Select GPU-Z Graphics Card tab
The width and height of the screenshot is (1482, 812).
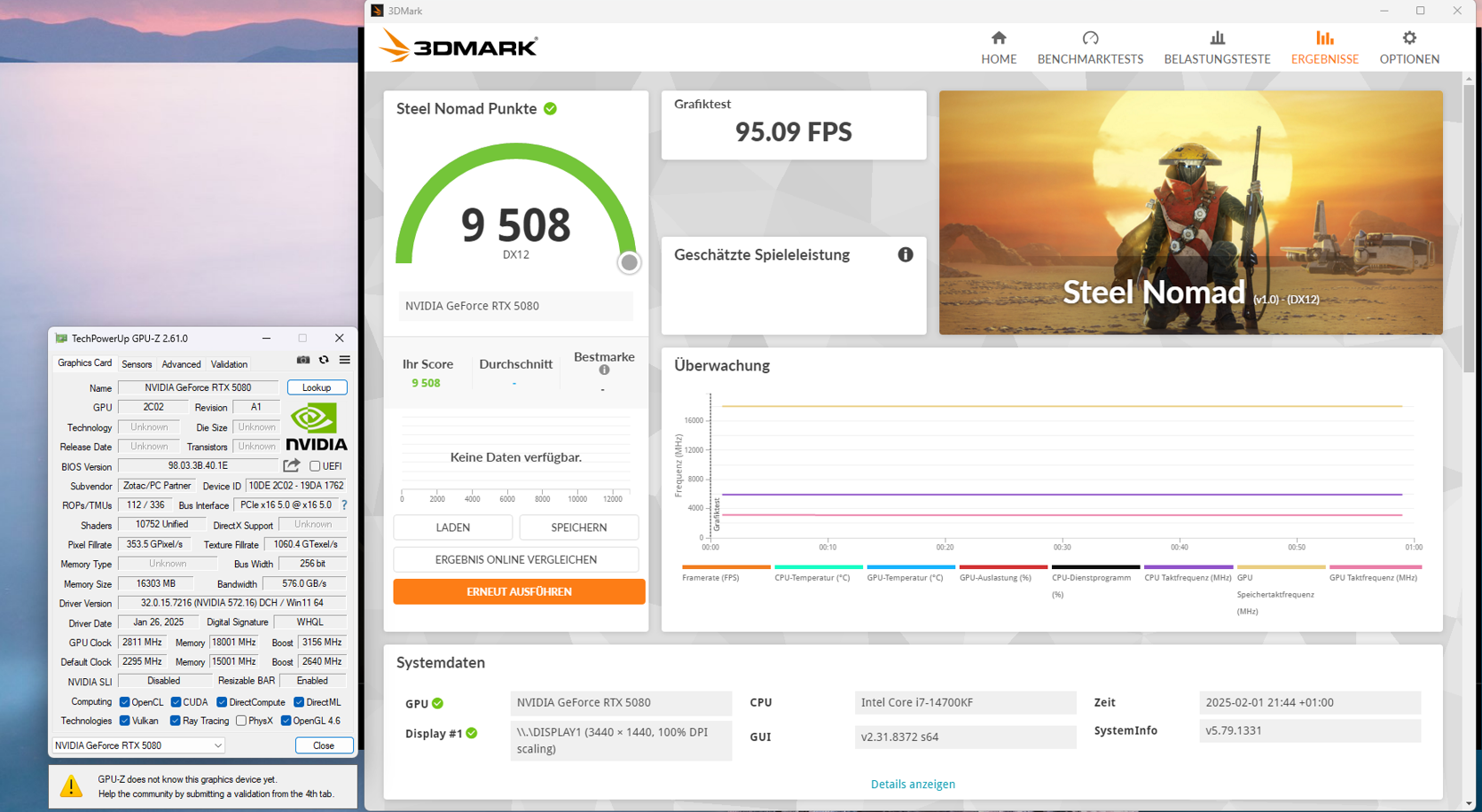pos(85,363)
